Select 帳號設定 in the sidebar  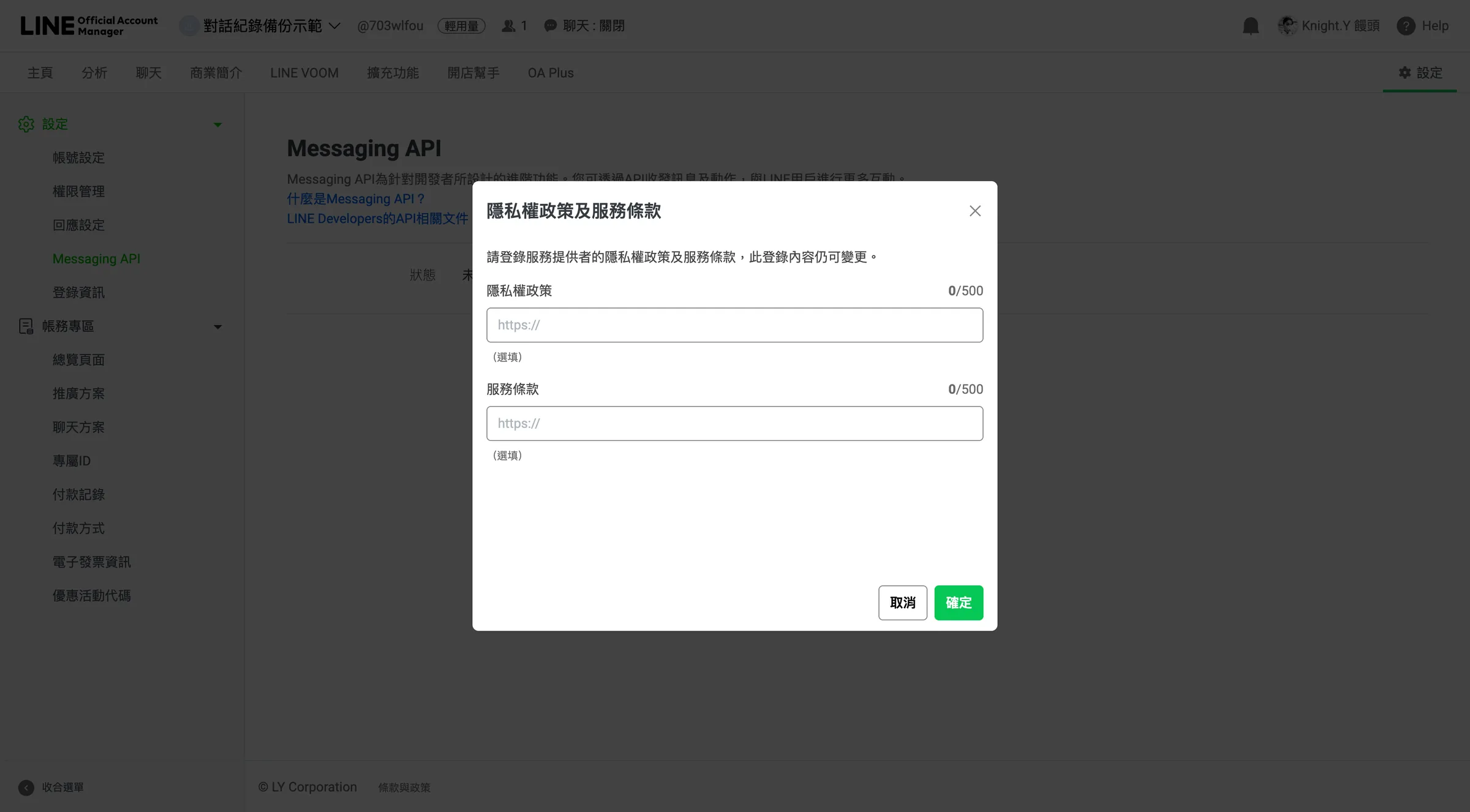[78, 158]
